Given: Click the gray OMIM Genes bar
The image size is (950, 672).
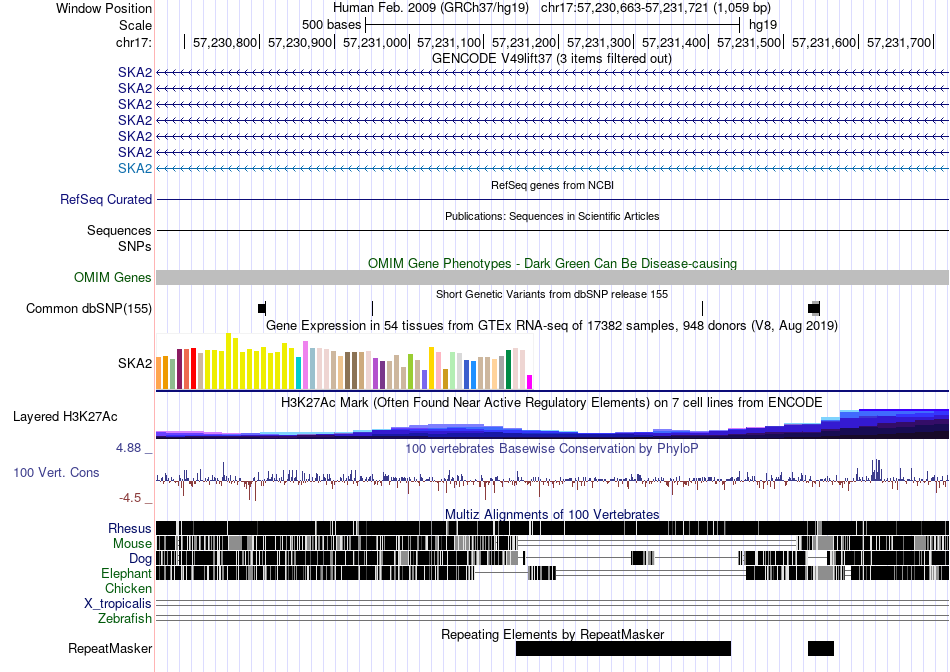Looking at the screenshot, I should click(552, 278).
